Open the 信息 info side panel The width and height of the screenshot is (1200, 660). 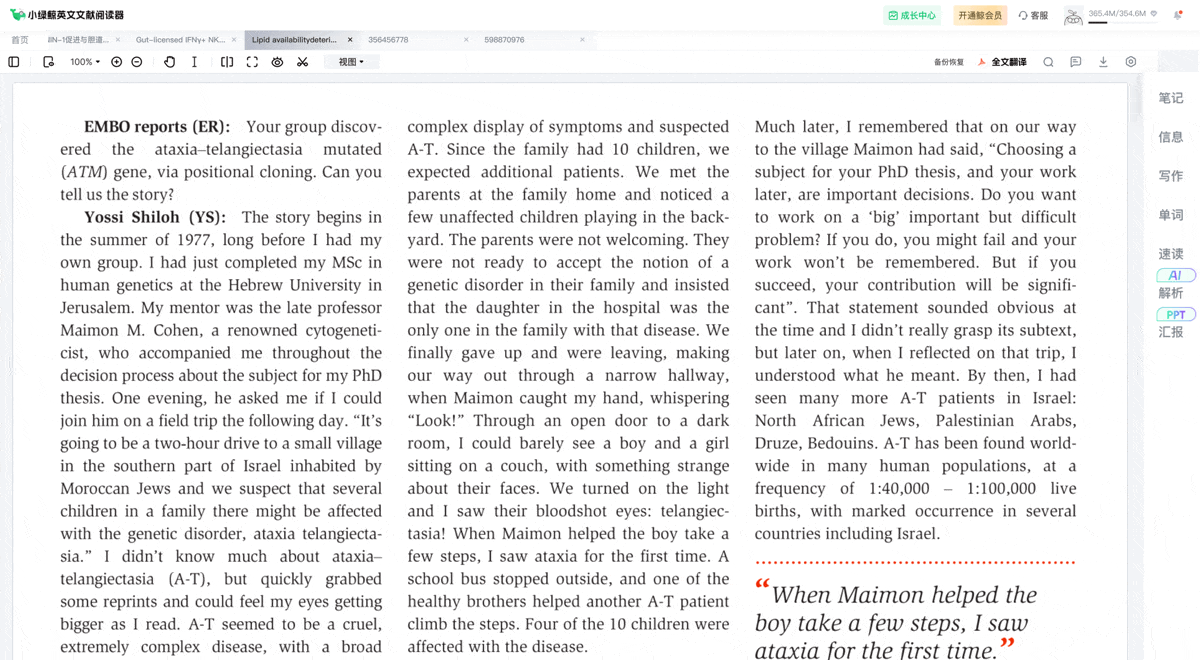(x=1171, y=137)
